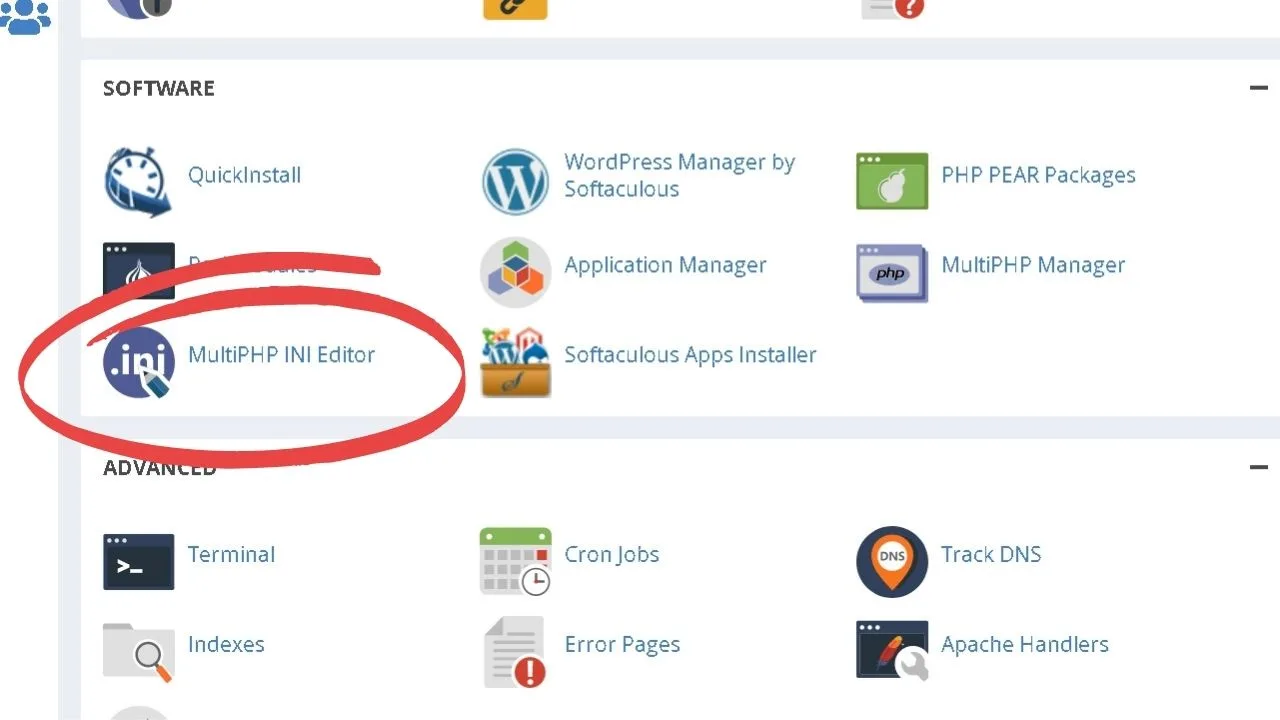
Task: Open the Cron Jobs link
Action: [612, 554]
